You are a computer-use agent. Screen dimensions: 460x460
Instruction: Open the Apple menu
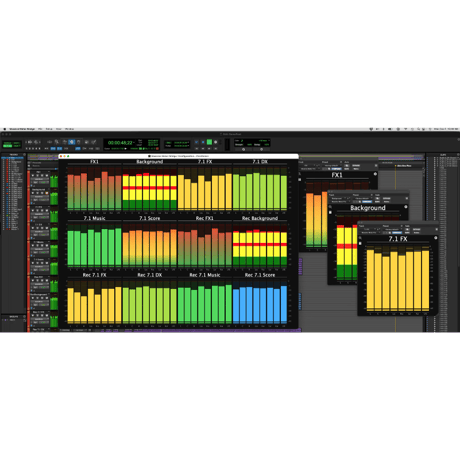pyautogui.click(x=5, y=129)
